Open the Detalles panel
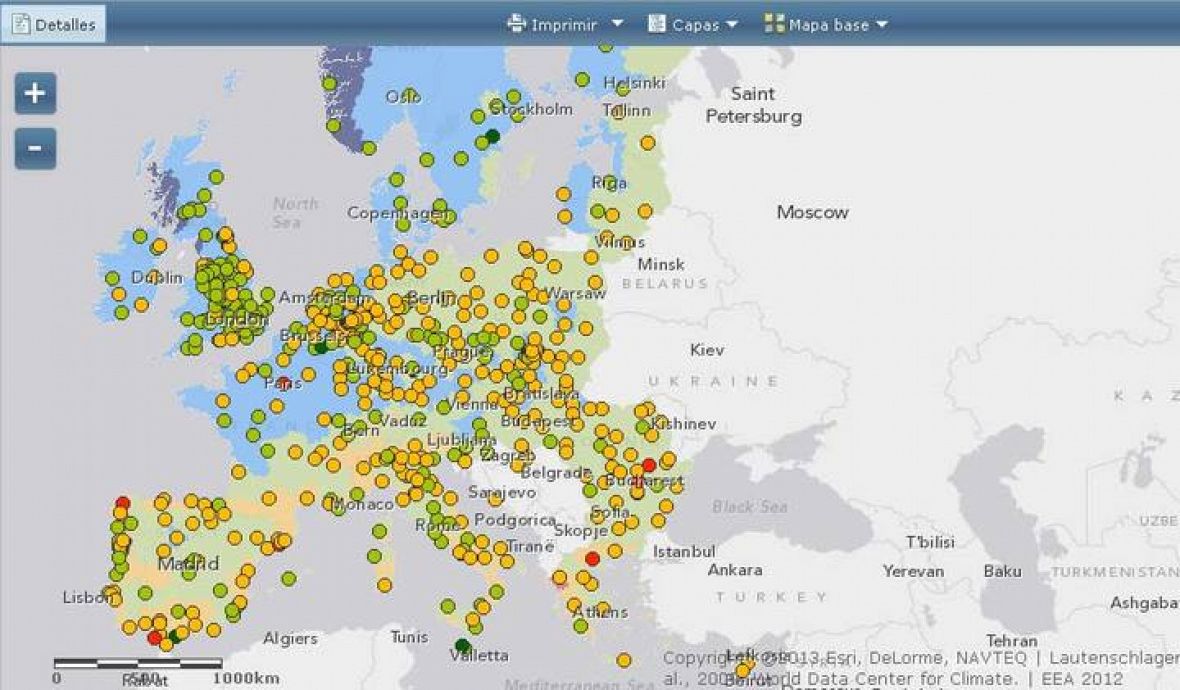Screen dimensions: 1180x690 (54, 25)
